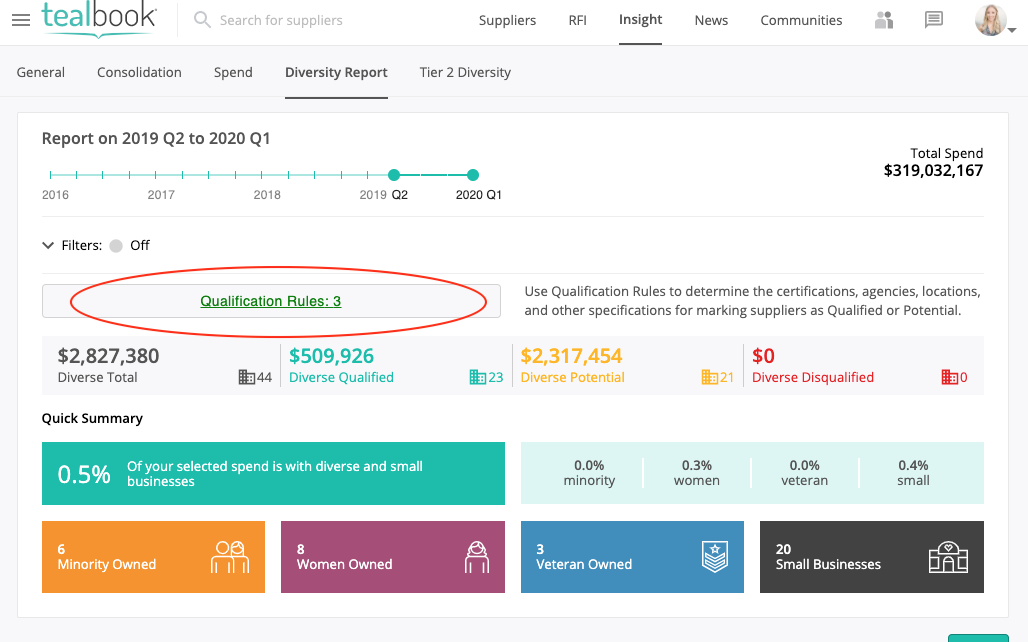Select the Women Owned tile
The image size is (1028, 642).
coord(393,557)
